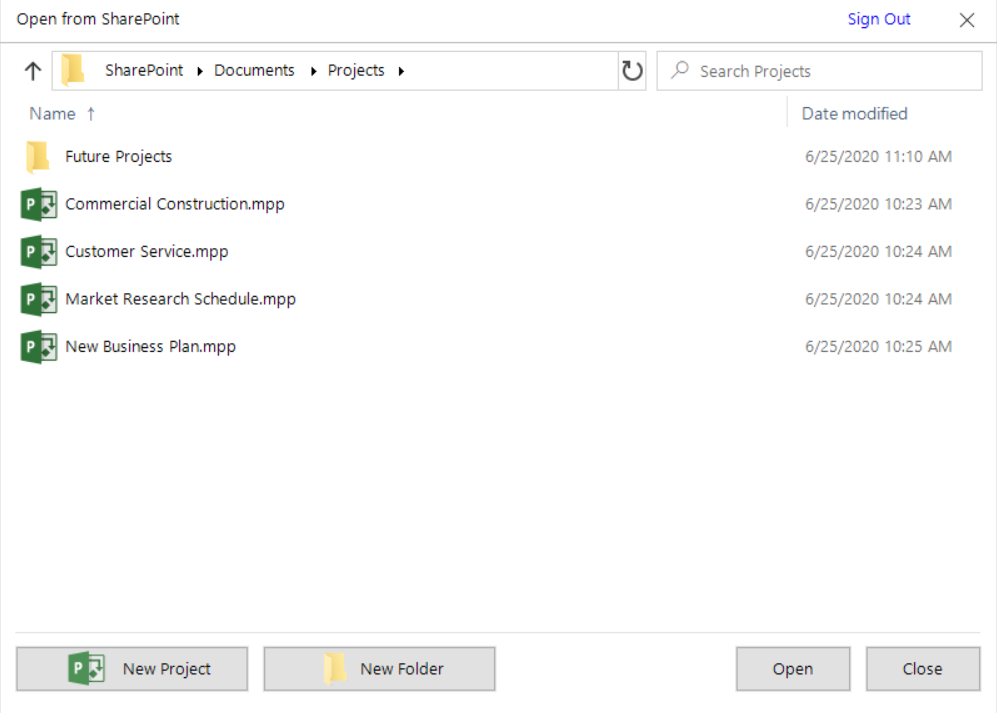Select the Future Projects folder icon
The image size is (997, 713).
38,156
